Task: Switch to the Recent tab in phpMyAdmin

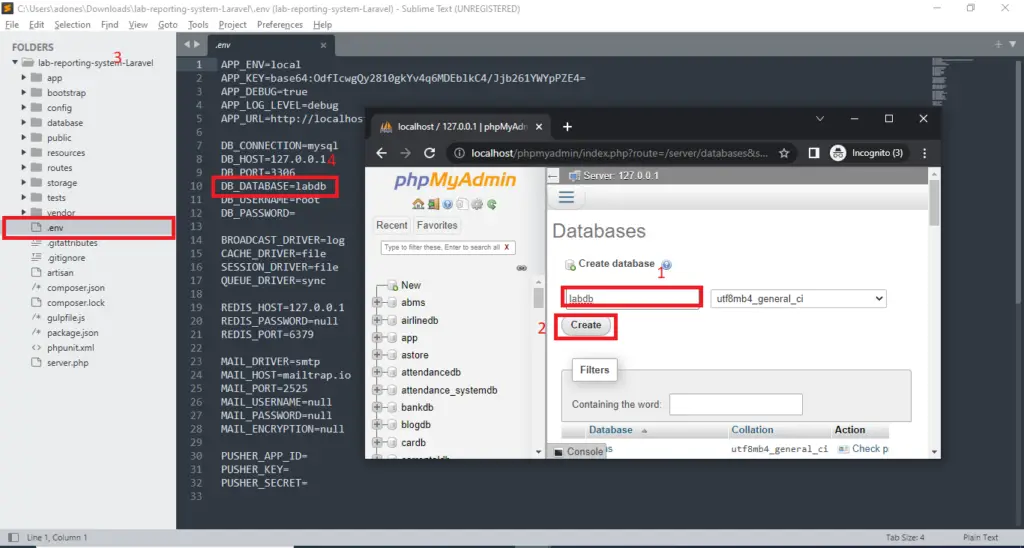Action: (391, 225)
